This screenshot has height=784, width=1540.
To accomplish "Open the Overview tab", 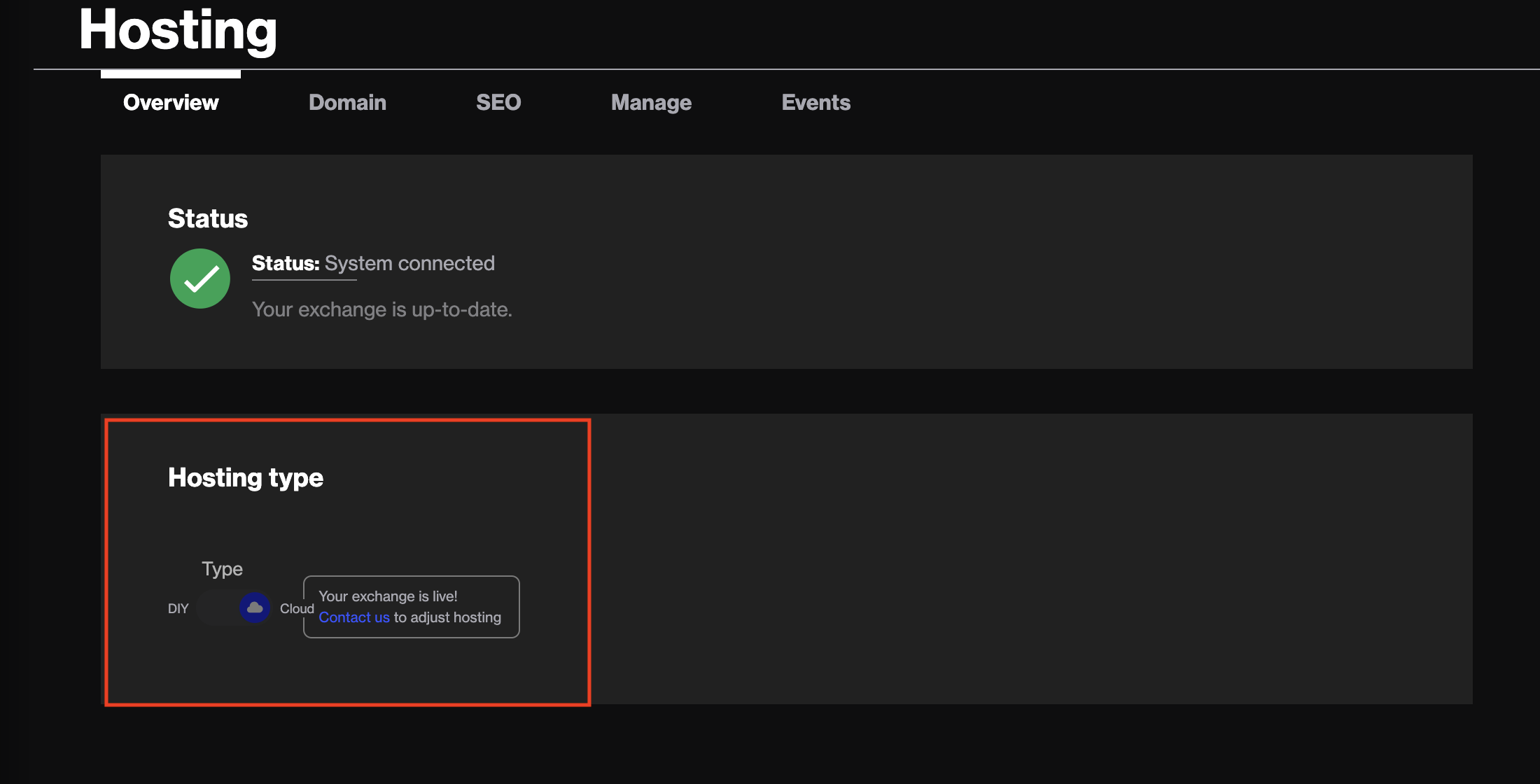I will pyautogui.click(x=171, y=102).
